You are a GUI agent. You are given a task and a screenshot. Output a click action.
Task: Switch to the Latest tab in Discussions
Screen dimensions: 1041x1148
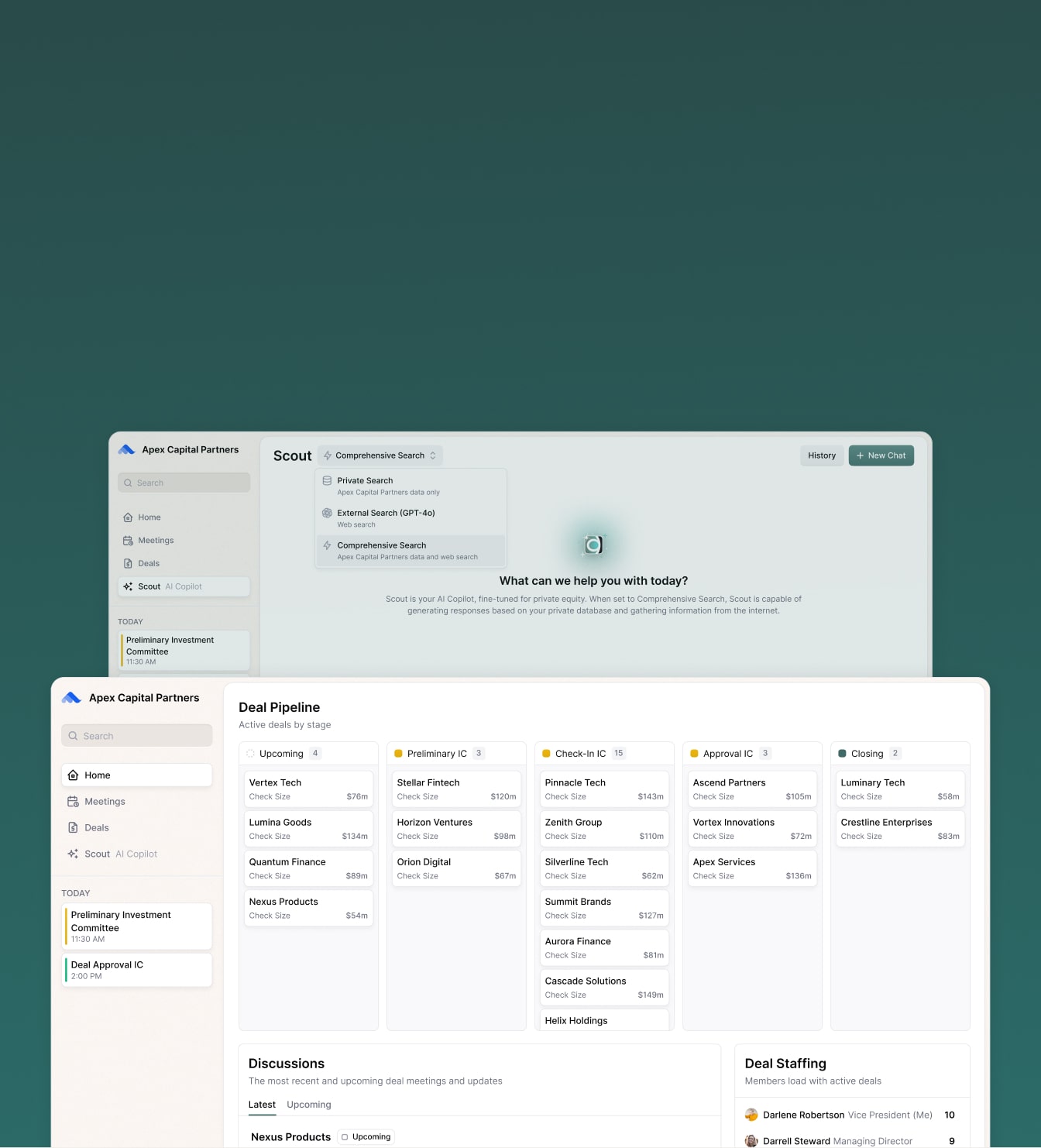tap(262, 1105)
